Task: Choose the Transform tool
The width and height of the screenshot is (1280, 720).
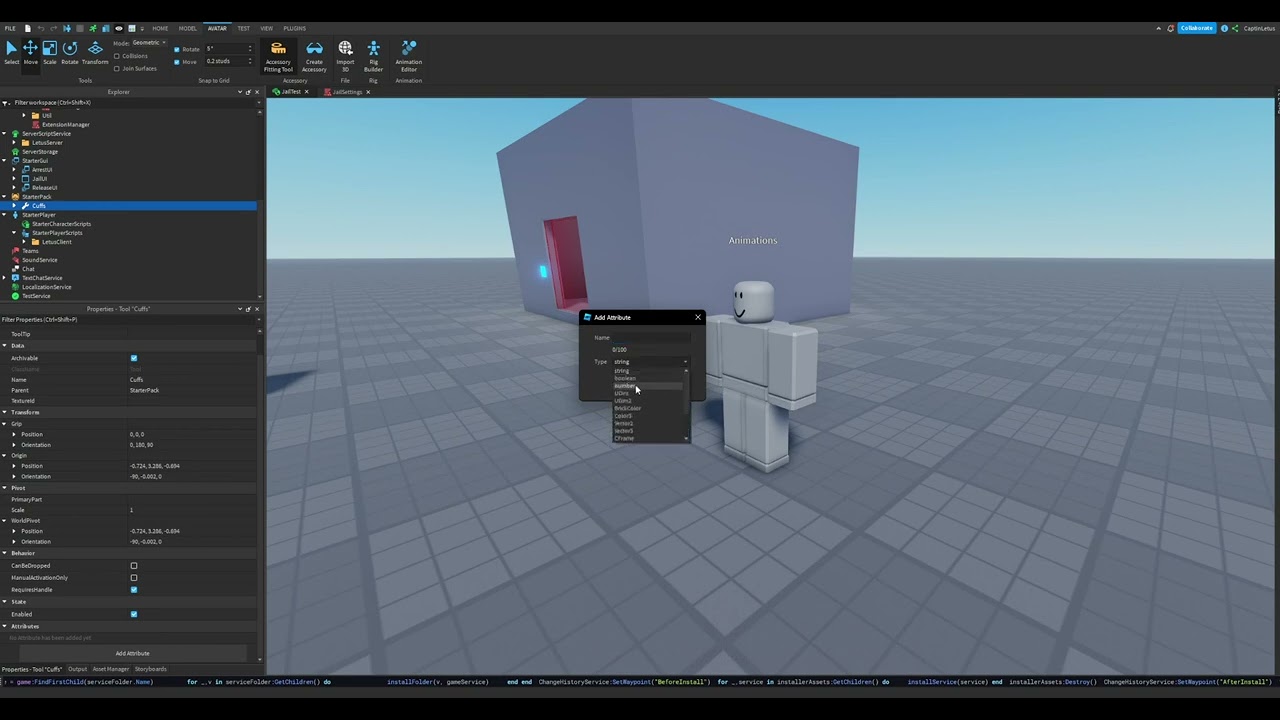Action: coord(95,52)
